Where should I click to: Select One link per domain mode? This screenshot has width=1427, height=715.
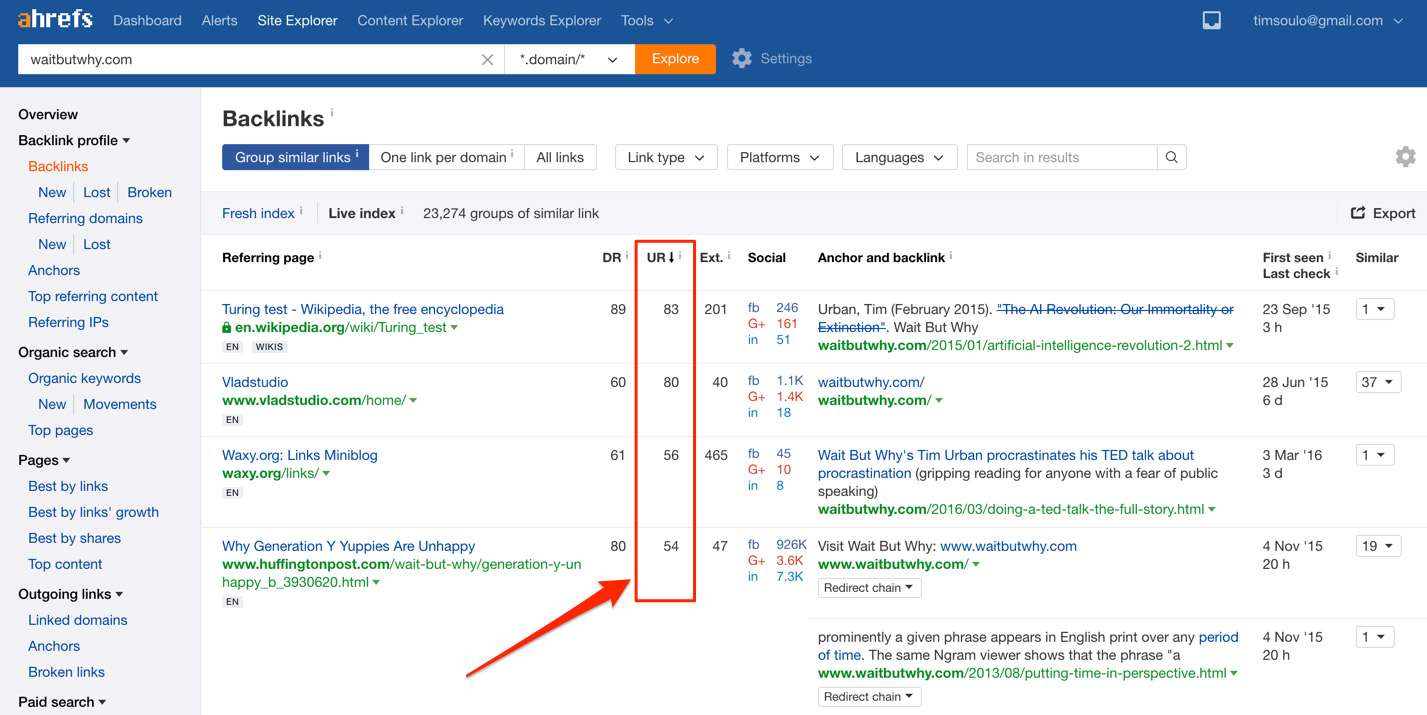point(447,157)
